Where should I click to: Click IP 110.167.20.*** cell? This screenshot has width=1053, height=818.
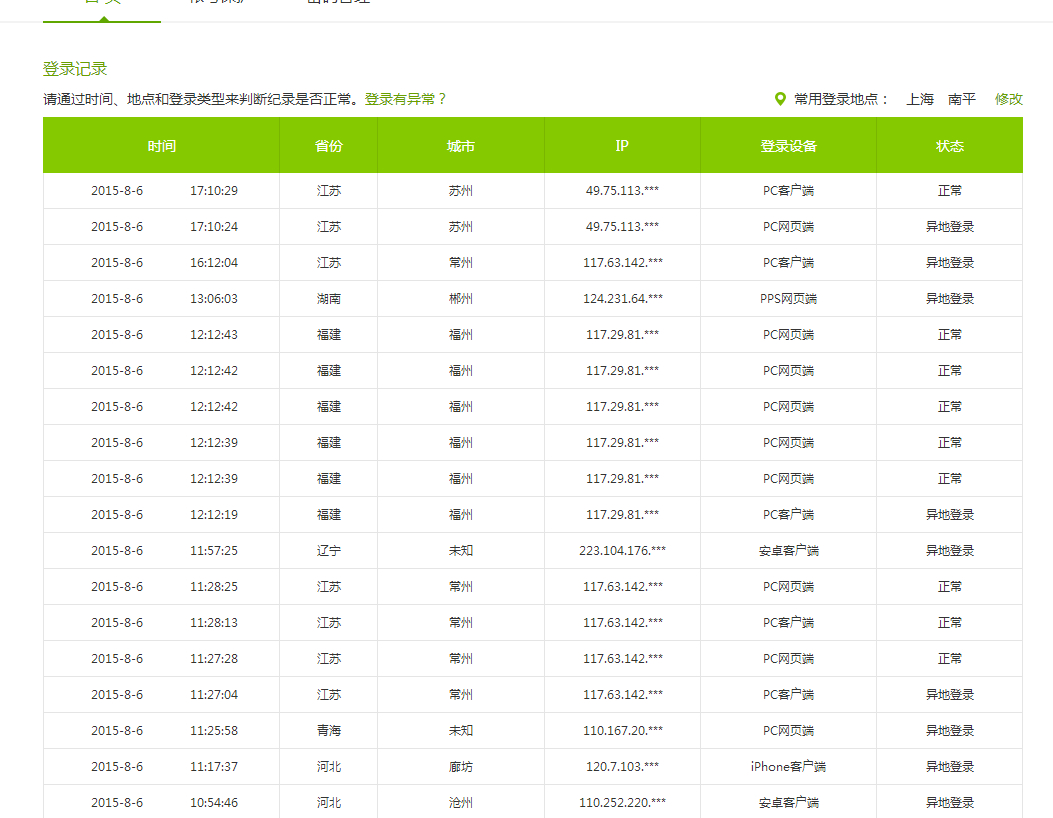pos(623,731)
